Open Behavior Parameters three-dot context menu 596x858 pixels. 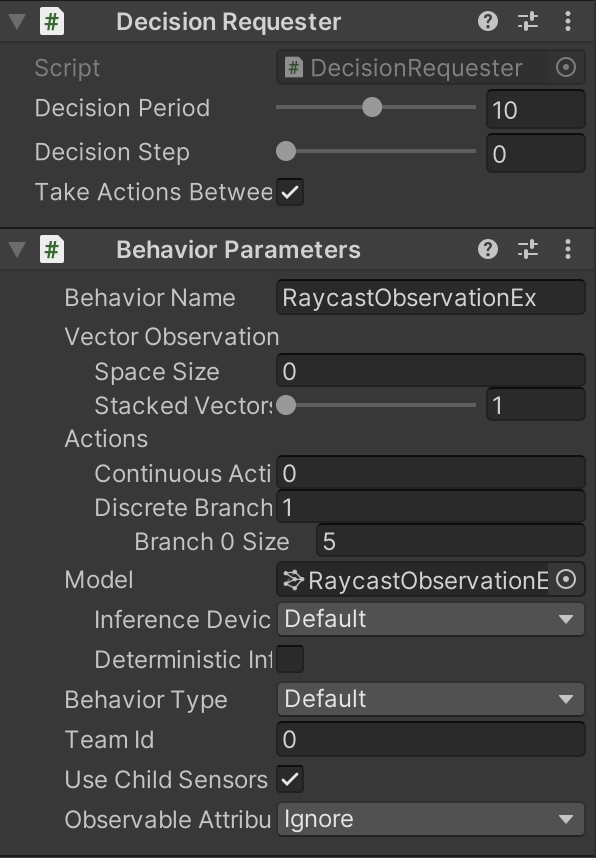[568, 250]
